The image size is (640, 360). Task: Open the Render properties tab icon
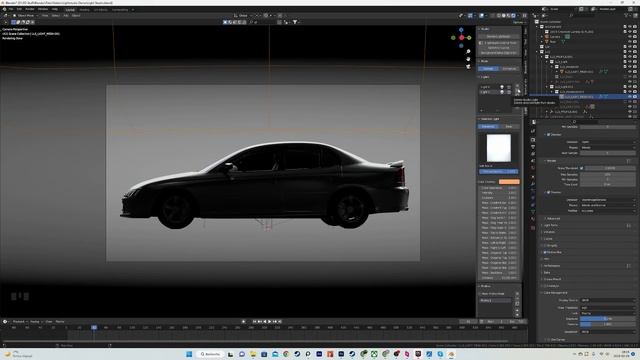click(x=533, y=140)
